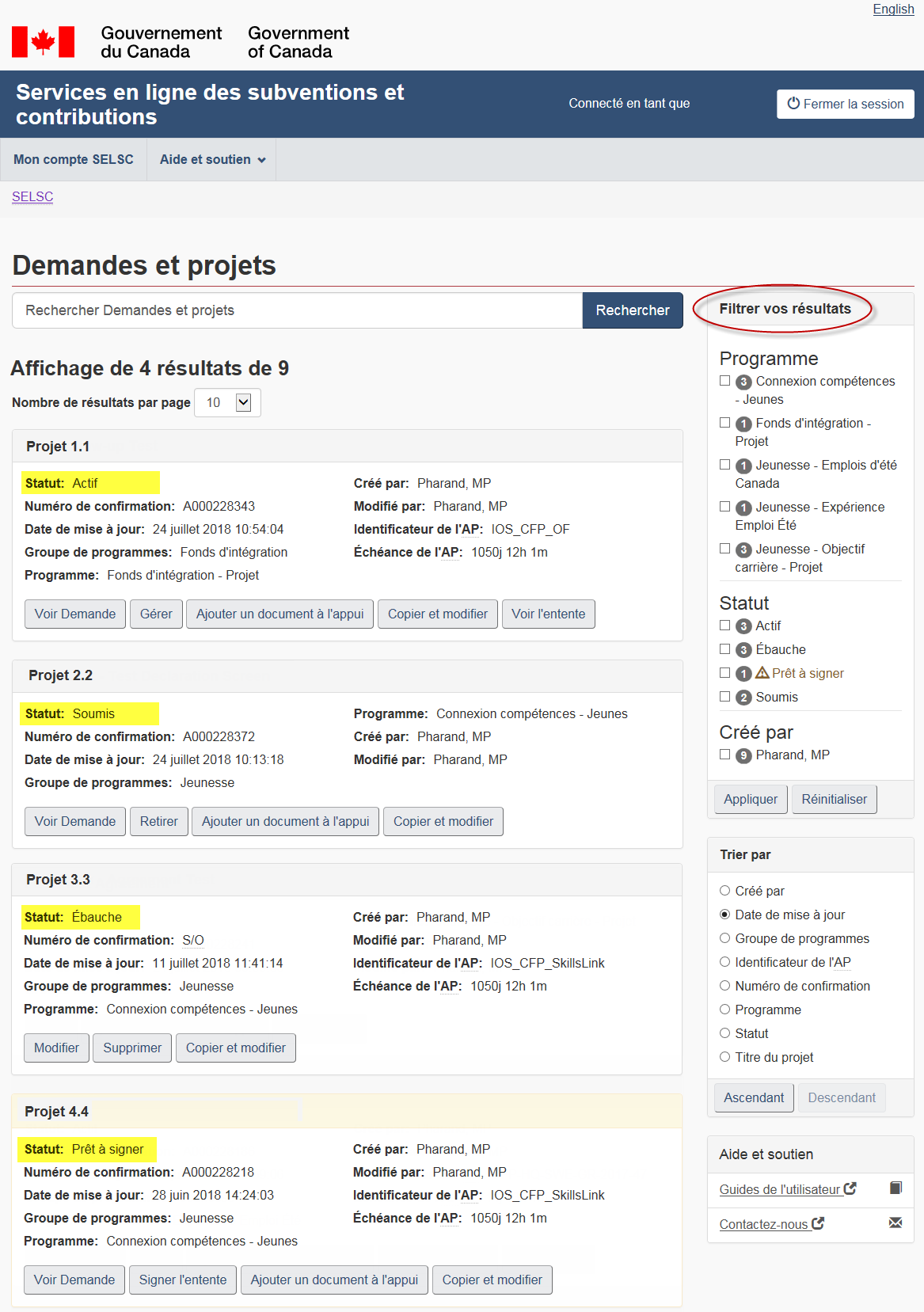The image size is (924, 1312).
Task: Click the envelope icon beside Contactez-nous
Action: [x=895, y=1223]
